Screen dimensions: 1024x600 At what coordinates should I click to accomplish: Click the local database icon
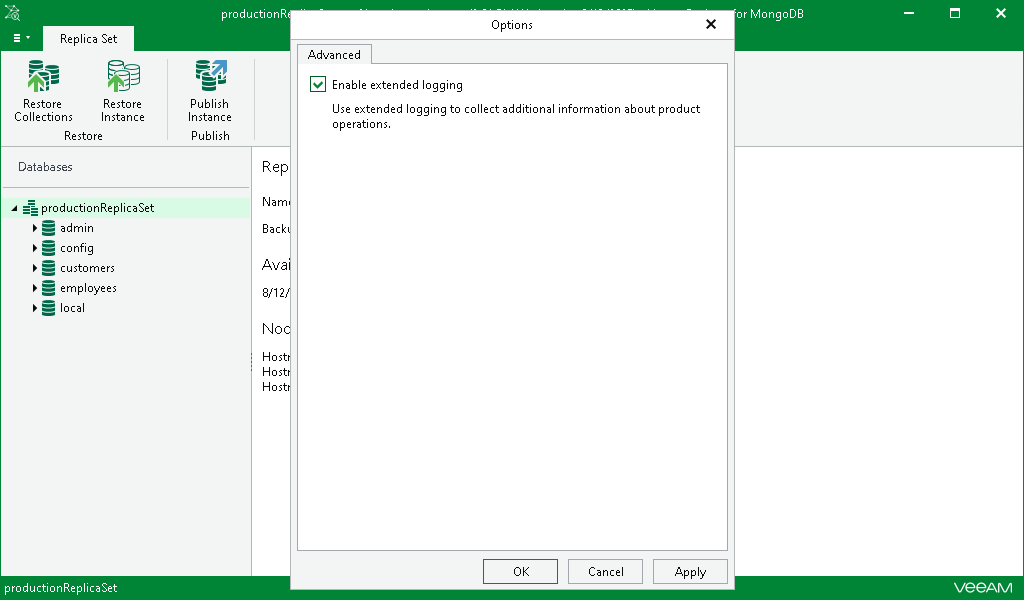tap(48, 308)
